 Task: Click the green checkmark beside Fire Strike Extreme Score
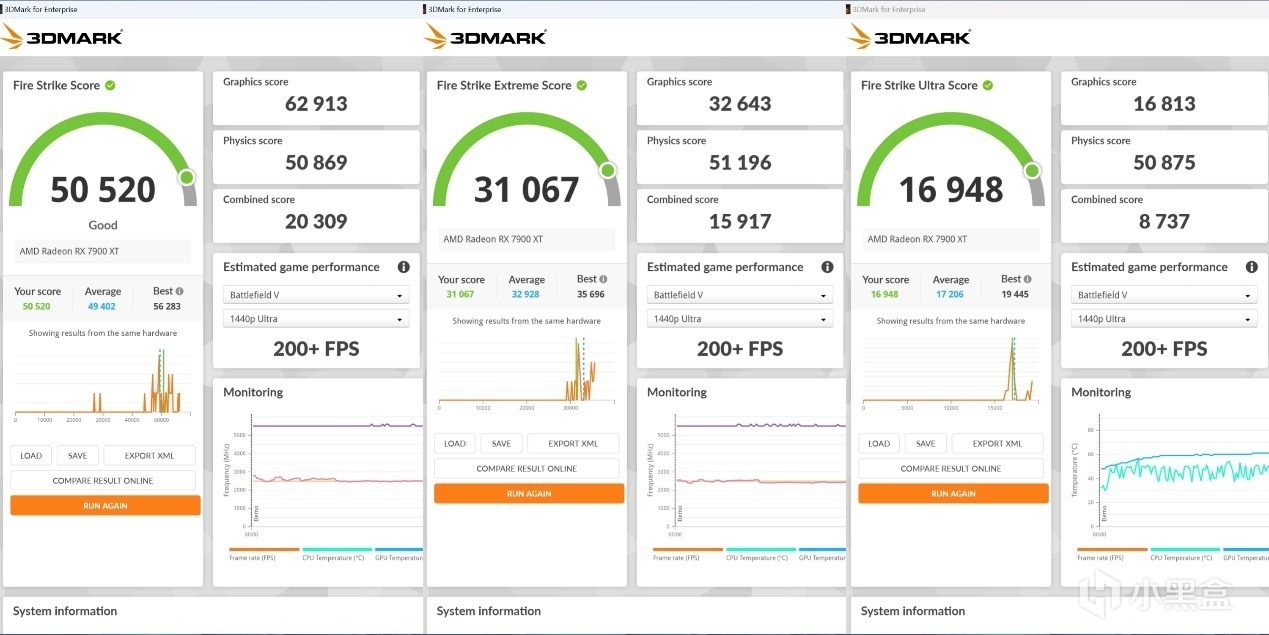tap(582, 85)
